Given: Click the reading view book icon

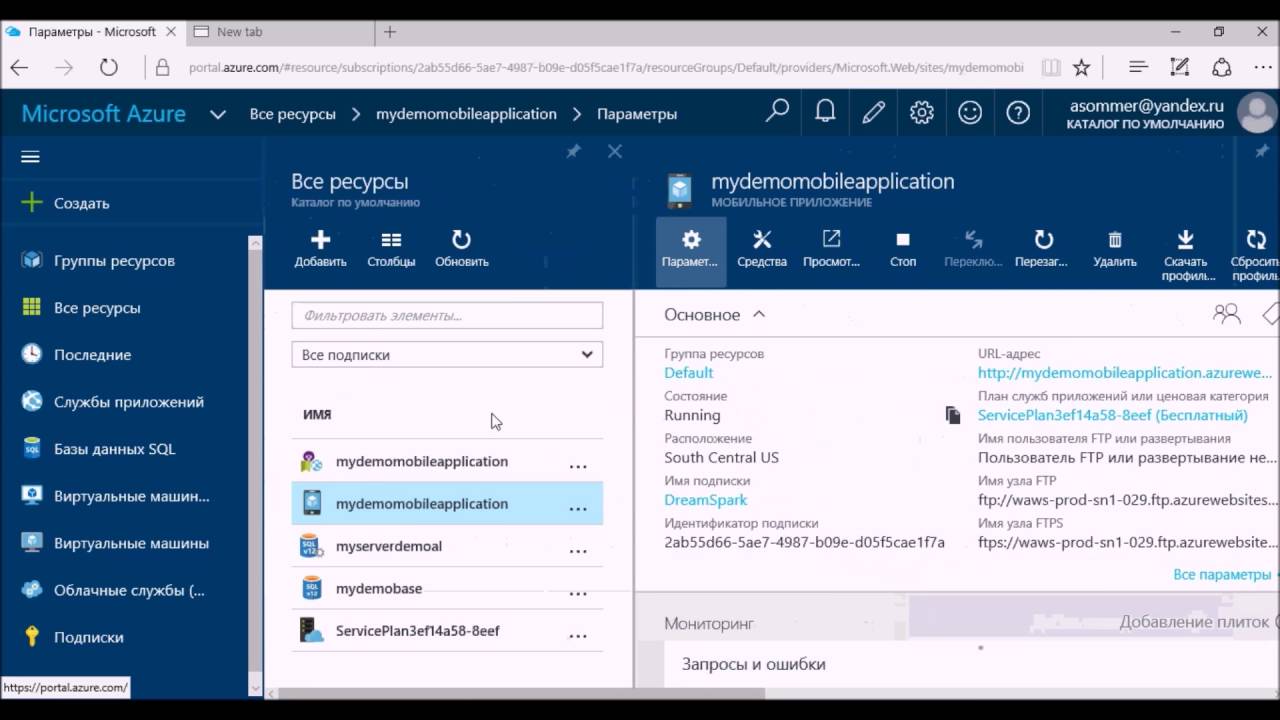Looking at the screenshot, I should point(1051,68).
